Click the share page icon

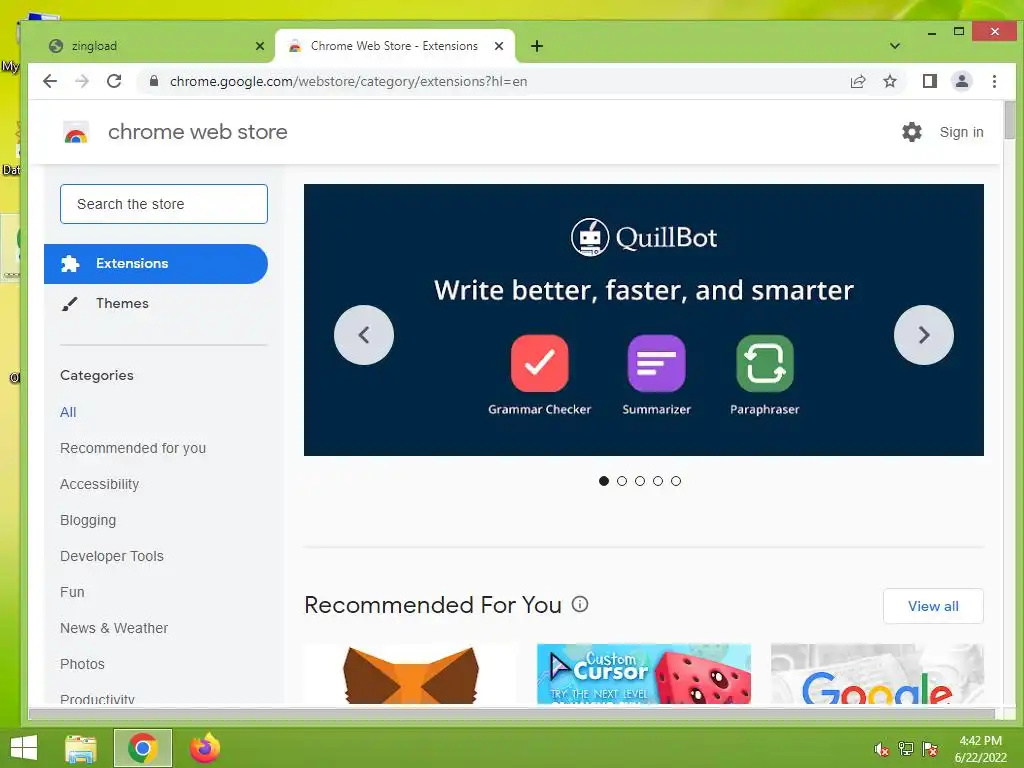[857, 81]
